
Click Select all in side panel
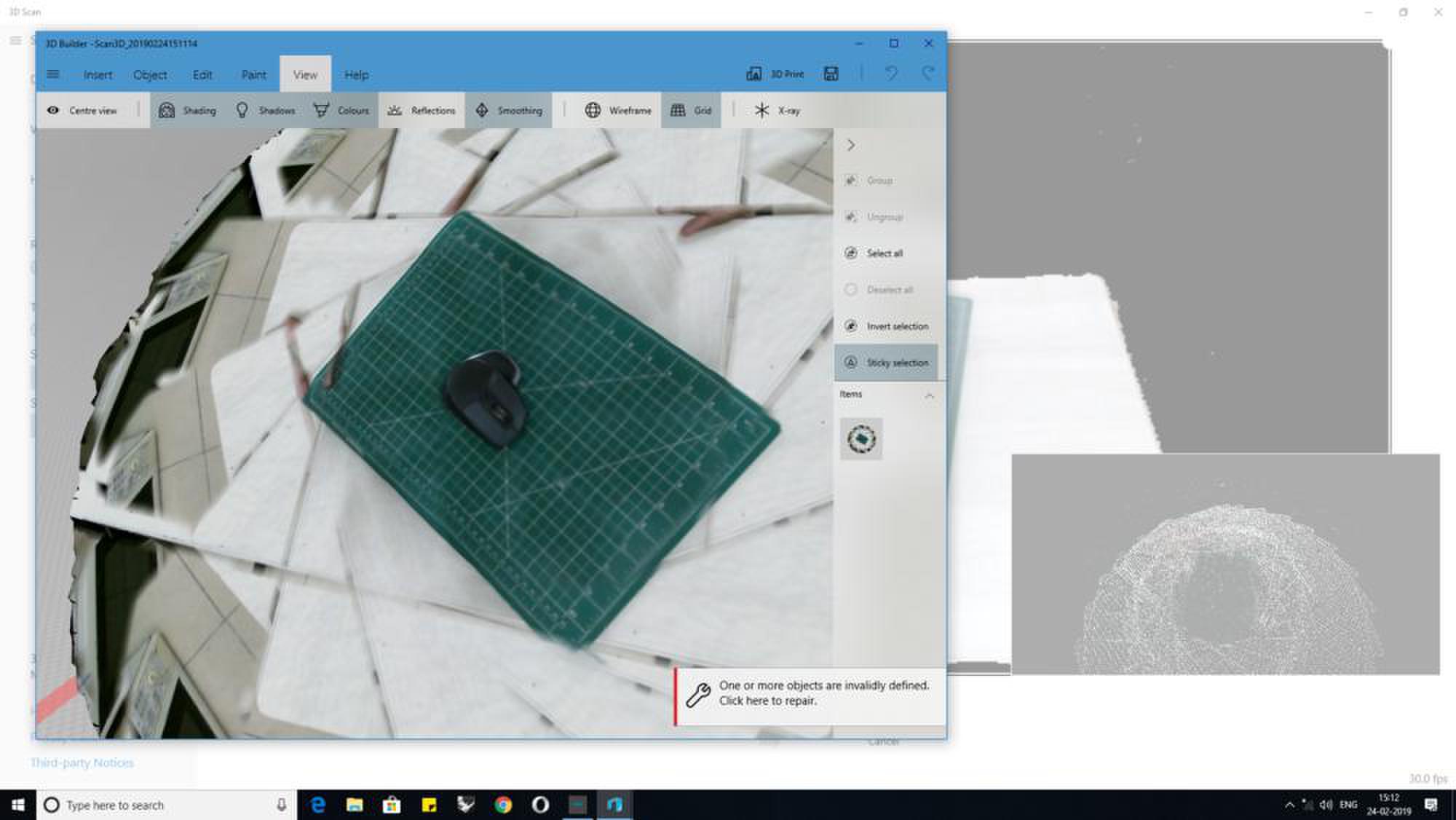[x=884, y=253]
